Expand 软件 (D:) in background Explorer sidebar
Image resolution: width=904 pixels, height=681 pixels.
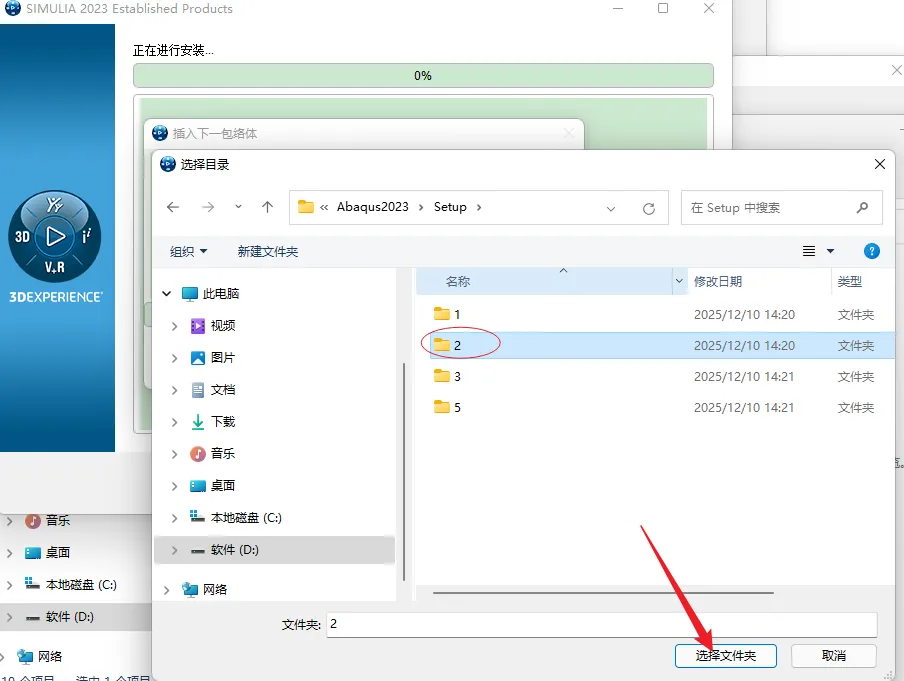[9, 617]
